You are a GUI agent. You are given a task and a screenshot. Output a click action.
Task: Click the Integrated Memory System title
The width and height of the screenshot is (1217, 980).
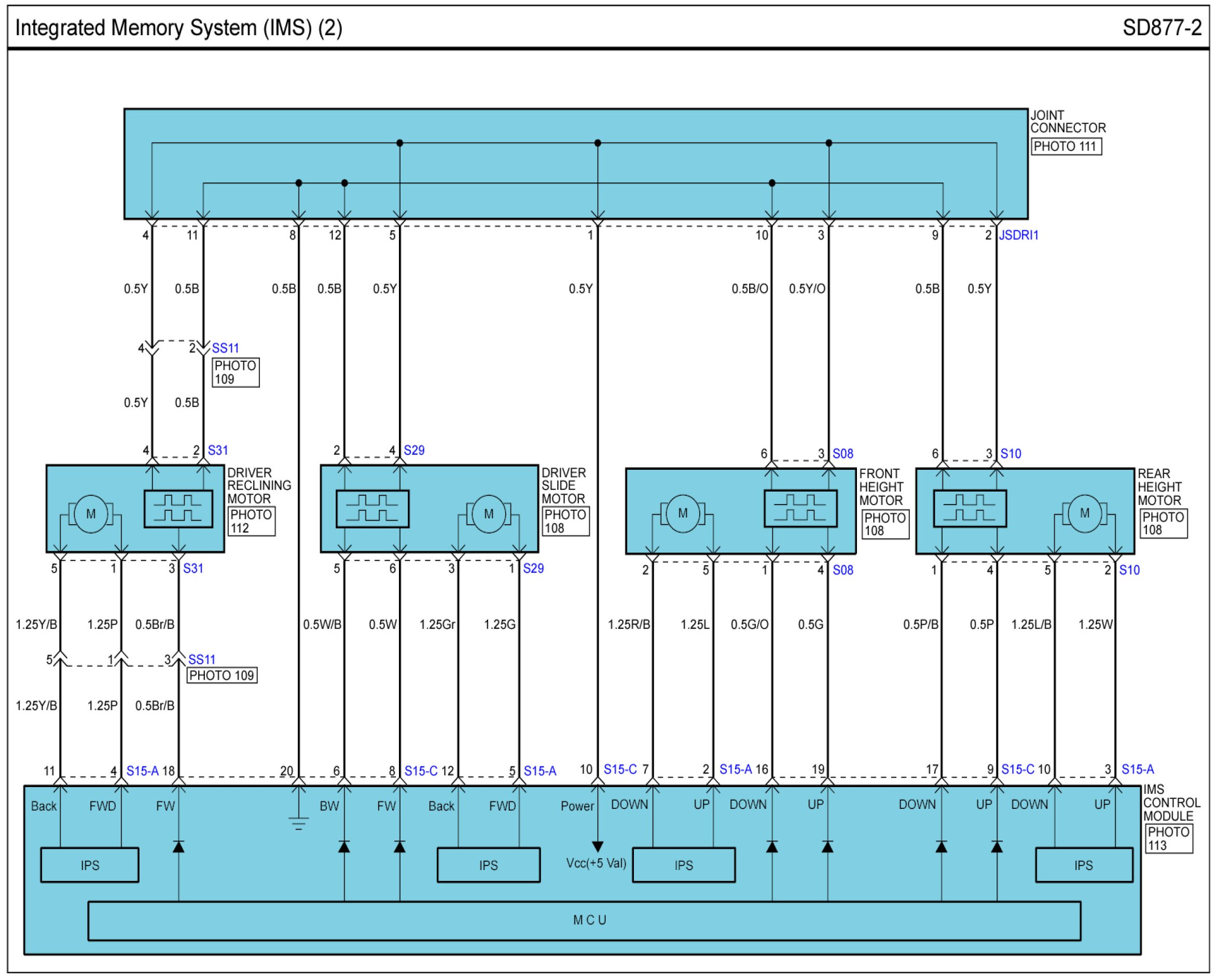[x=178, y=27]
